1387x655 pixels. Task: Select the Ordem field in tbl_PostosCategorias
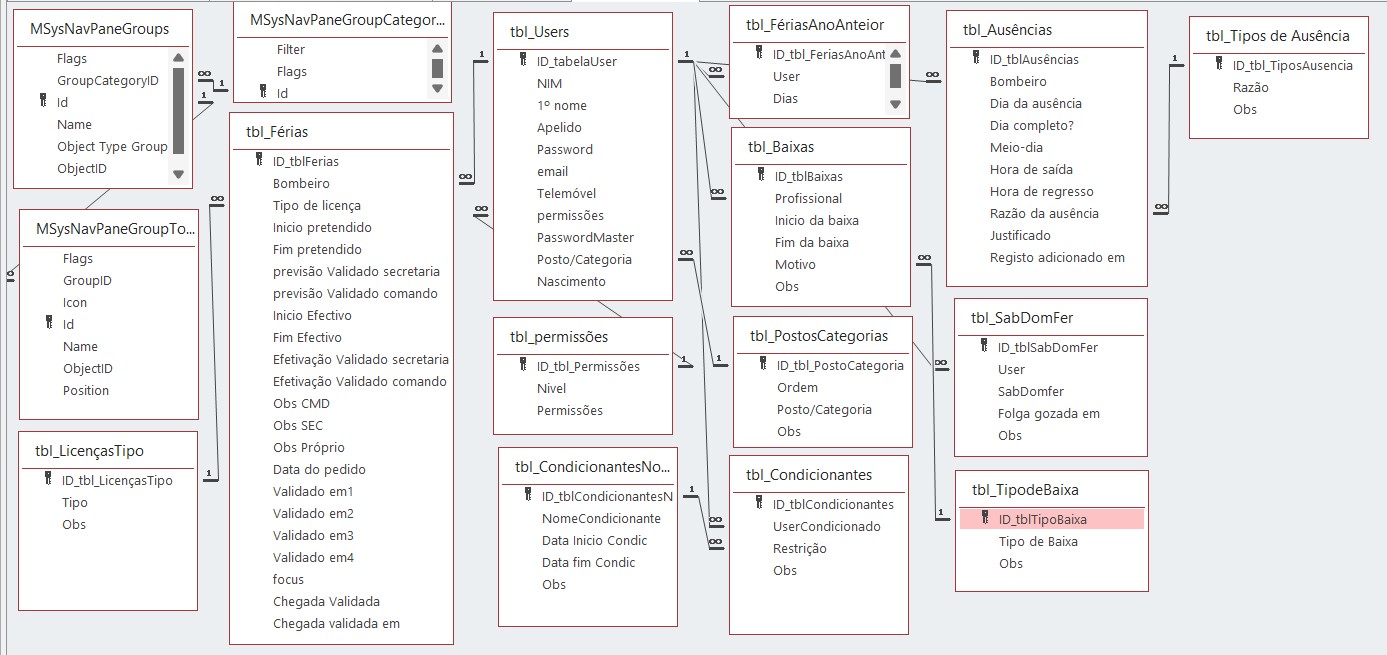pos(797,387)
